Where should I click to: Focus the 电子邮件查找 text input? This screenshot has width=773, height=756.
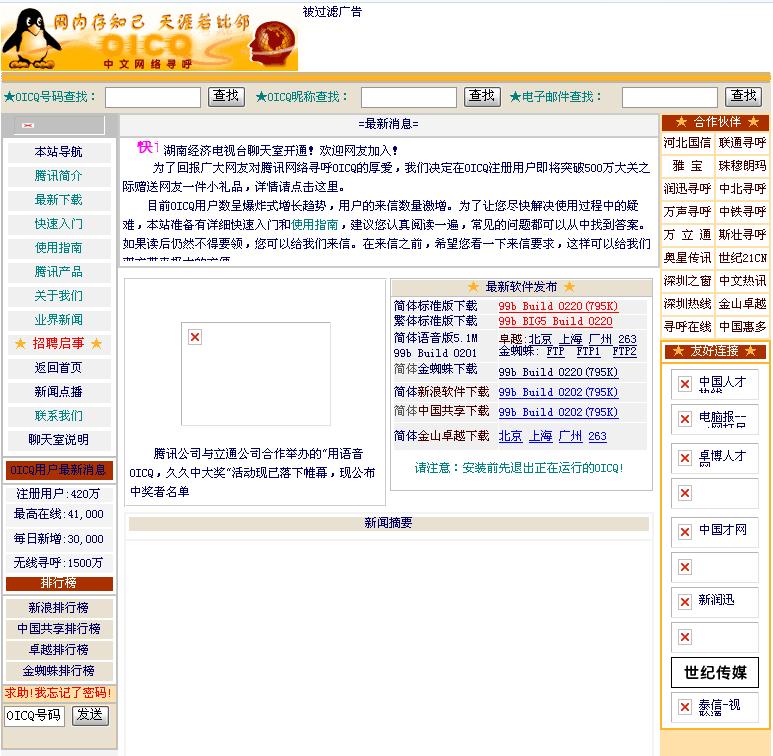(x=669, y=97)
